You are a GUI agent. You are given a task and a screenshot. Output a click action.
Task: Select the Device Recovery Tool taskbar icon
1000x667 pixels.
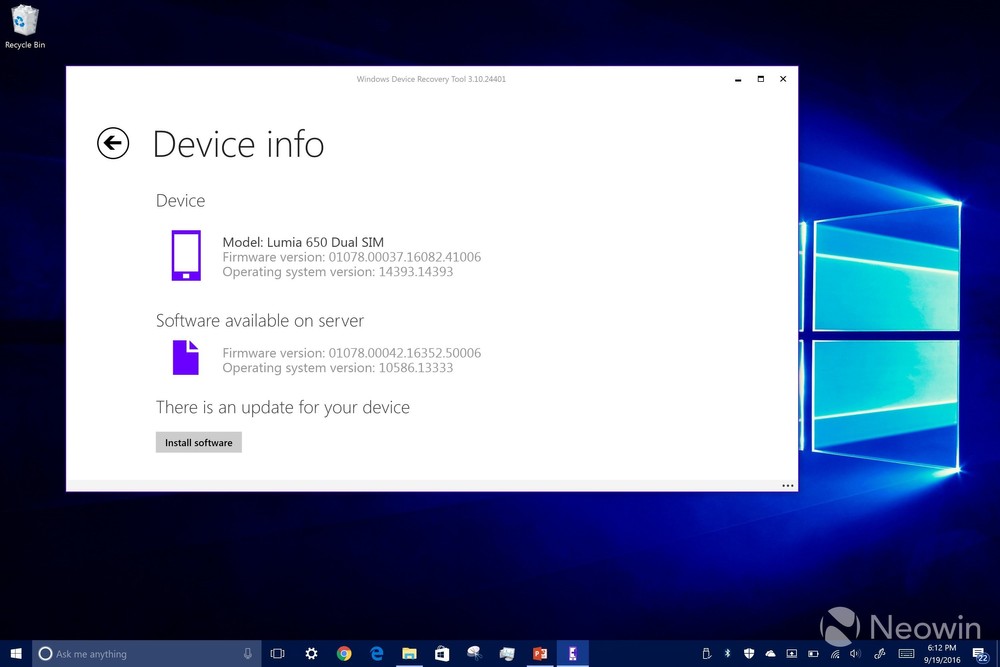[x=573, y=654]
